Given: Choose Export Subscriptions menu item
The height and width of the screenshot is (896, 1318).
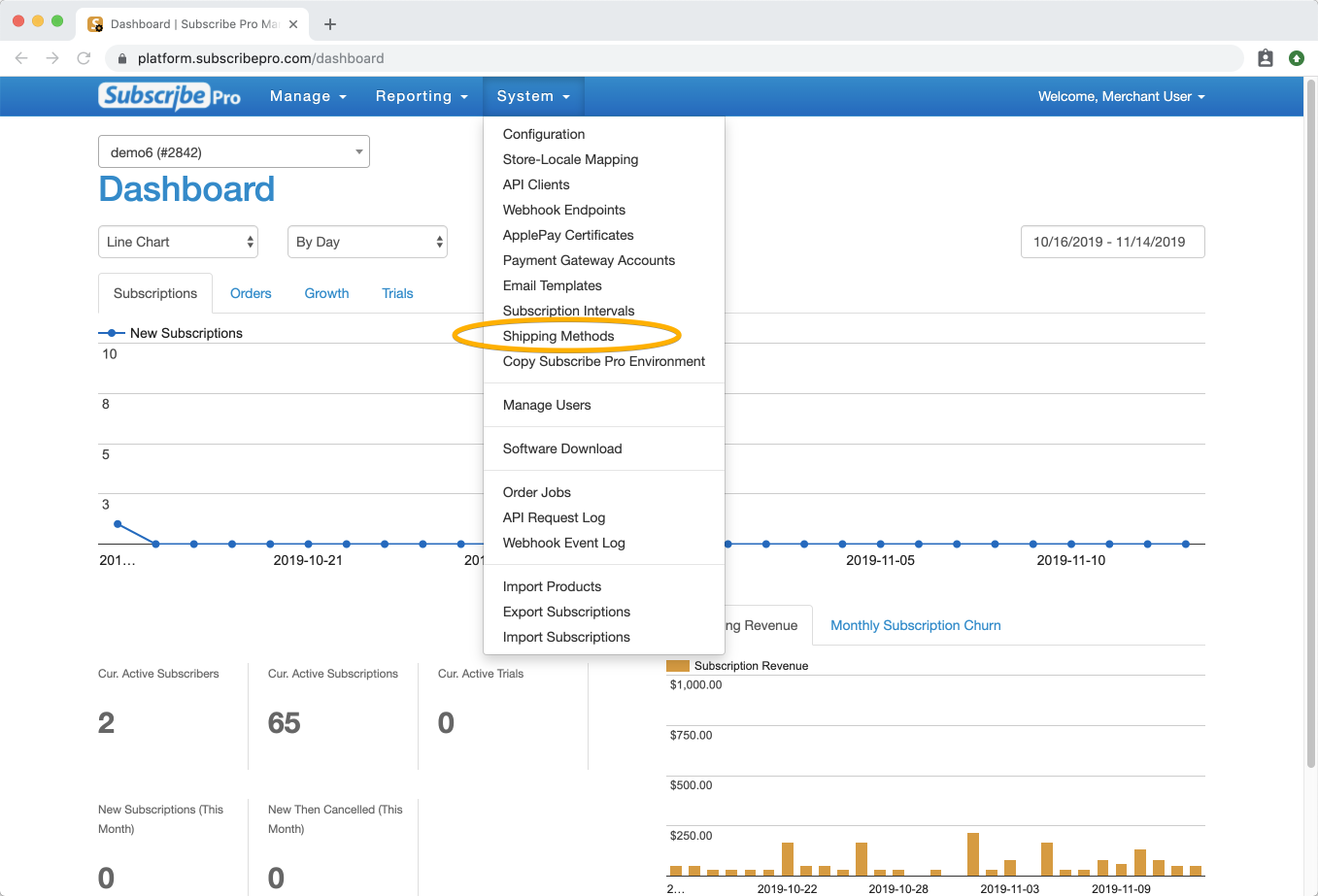Looking at the screenshot, I should [x=604, y=612].
